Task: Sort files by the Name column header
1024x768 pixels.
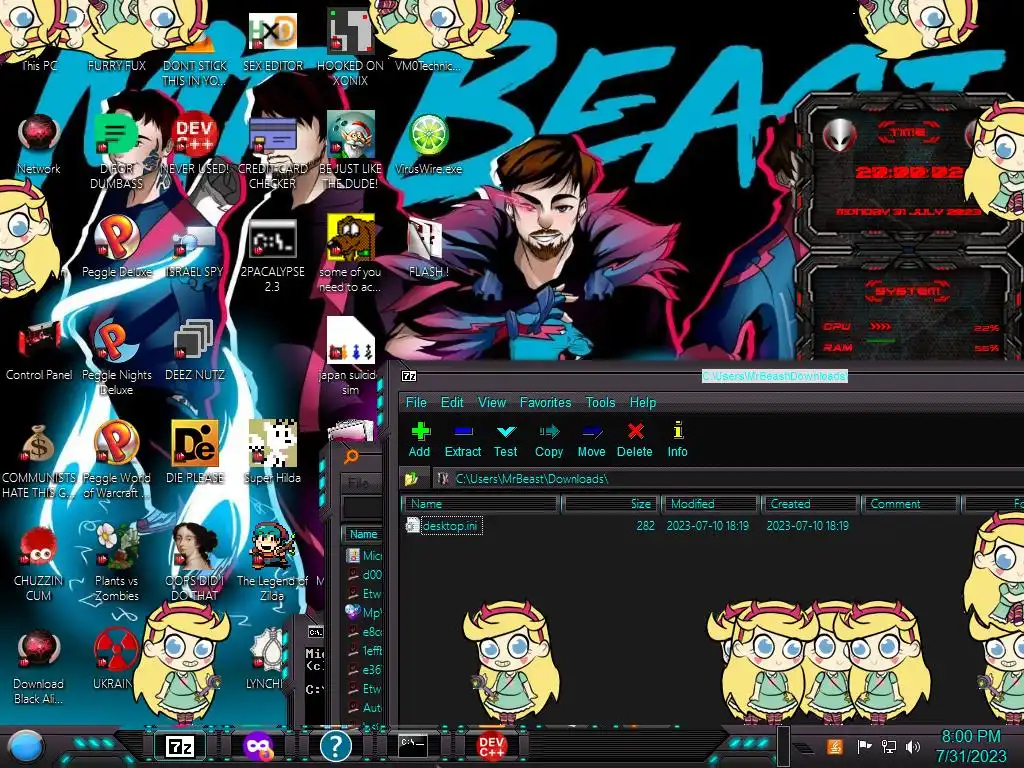Action: [480, 504]
